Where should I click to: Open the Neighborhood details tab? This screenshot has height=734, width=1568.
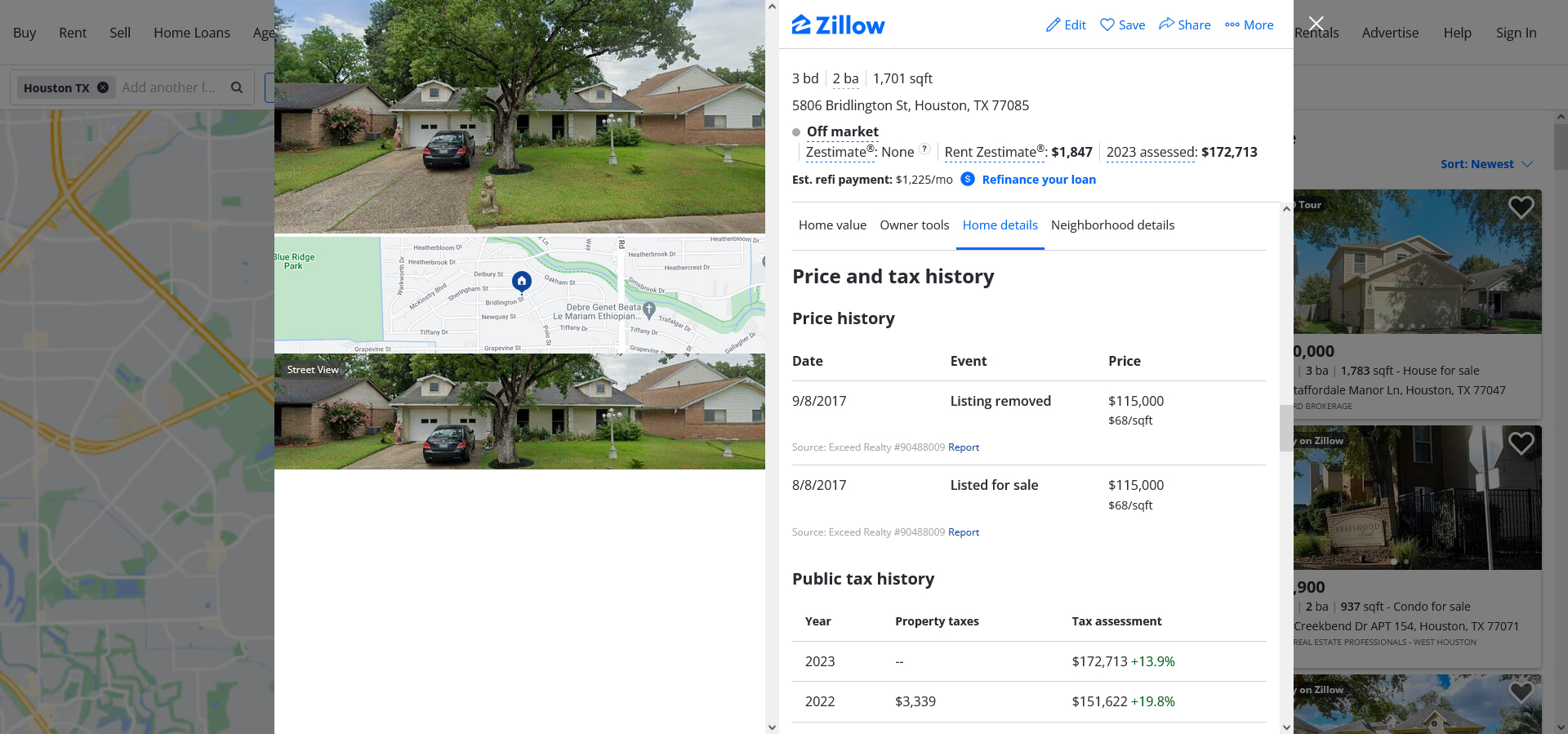pyautogui.click(x=1112, y=225)
